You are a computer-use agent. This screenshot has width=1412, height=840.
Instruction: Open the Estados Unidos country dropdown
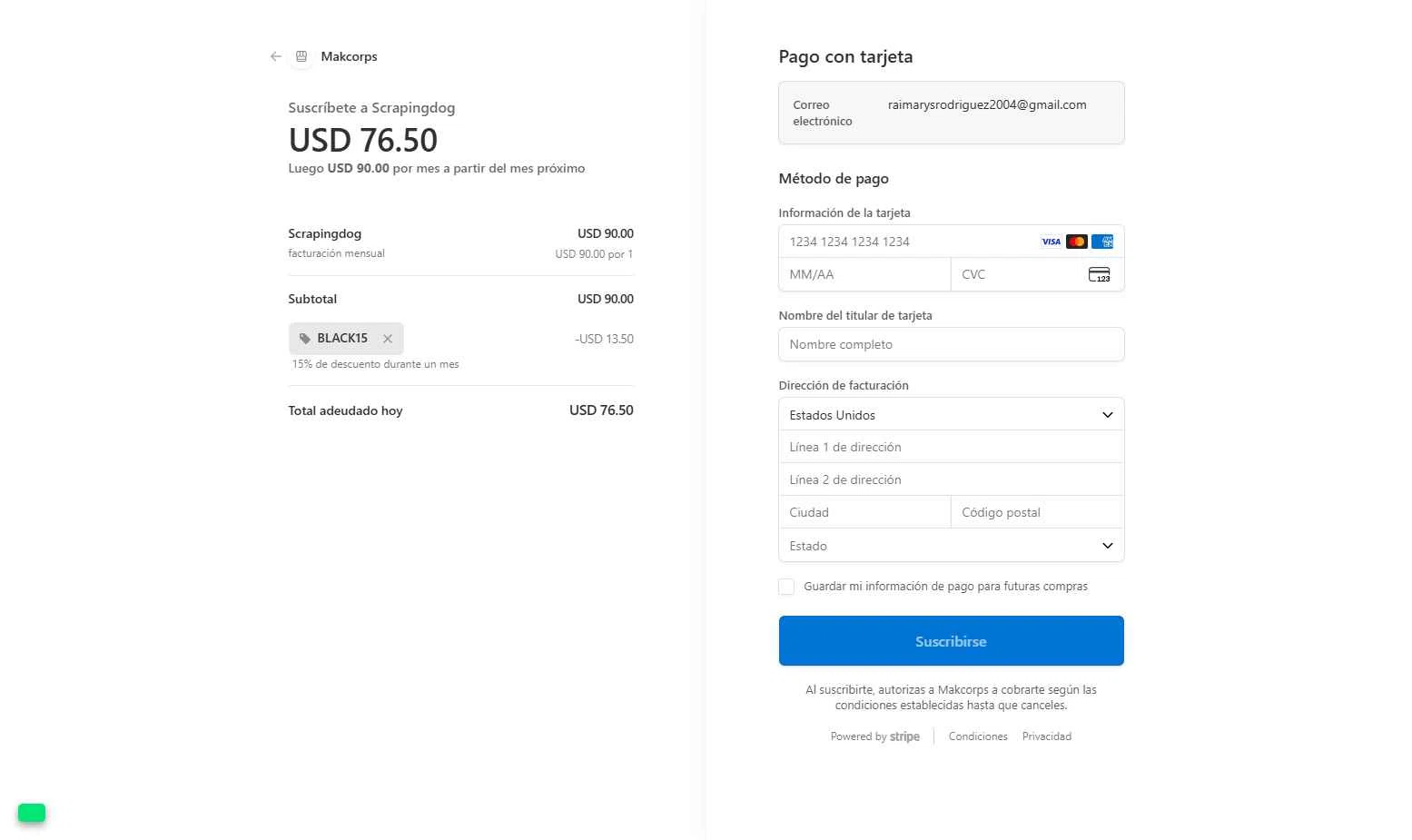[x=951, y=414]
